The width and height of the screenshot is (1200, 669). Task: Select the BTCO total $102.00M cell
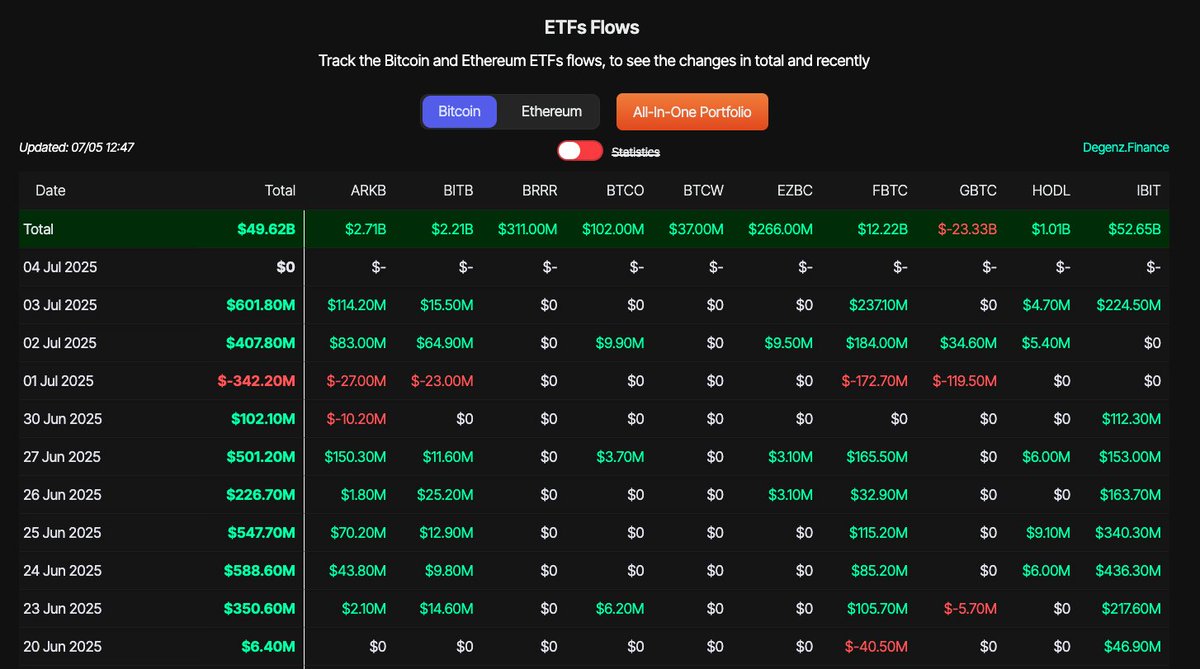point(613,229)
